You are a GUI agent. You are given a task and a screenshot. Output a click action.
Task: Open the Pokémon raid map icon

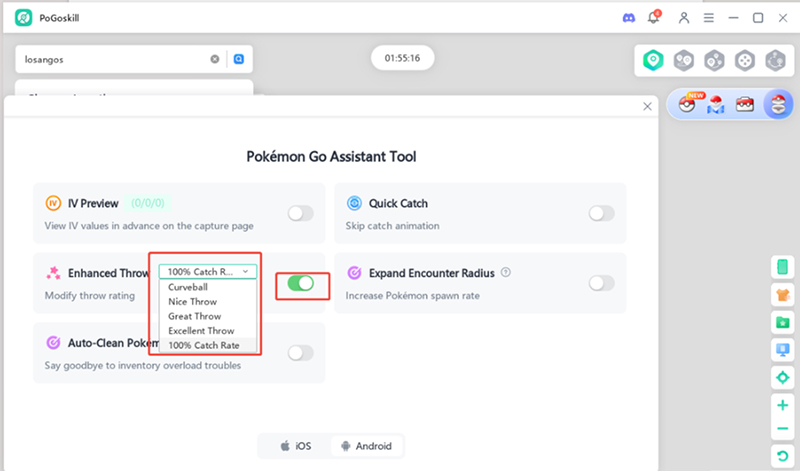pyautogui.click(x=716, y=105)
